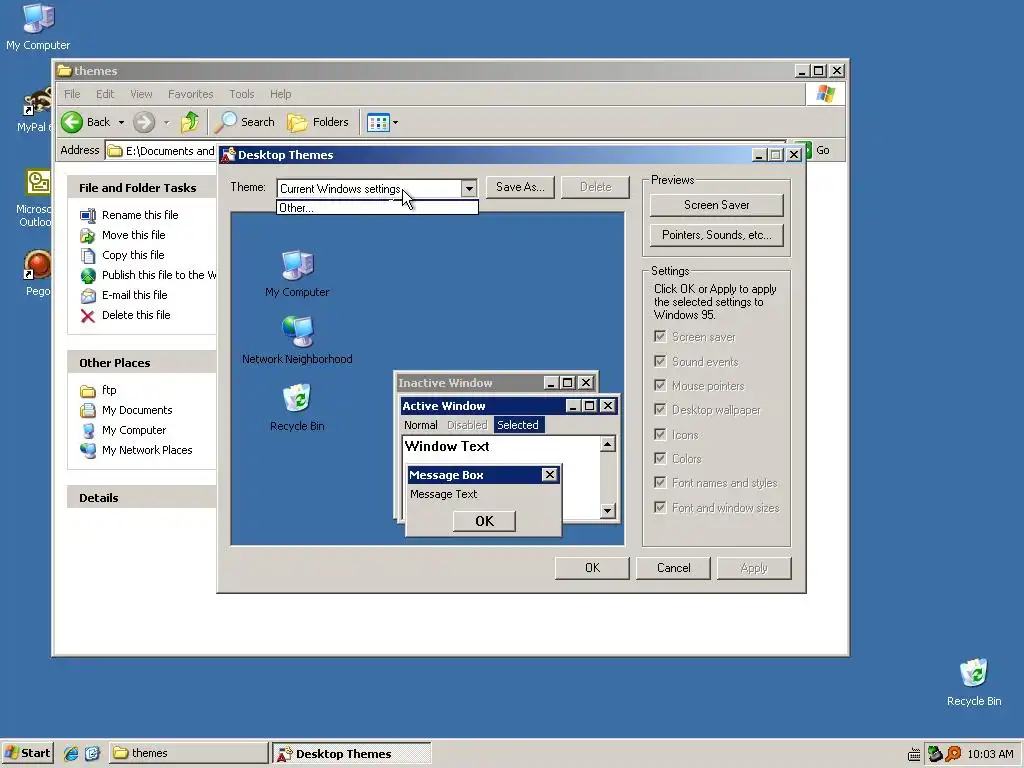Click OK in the Desktop Themes dialog
The image size is (1024, 768).
pyautogui.click(x=592, y=568)
